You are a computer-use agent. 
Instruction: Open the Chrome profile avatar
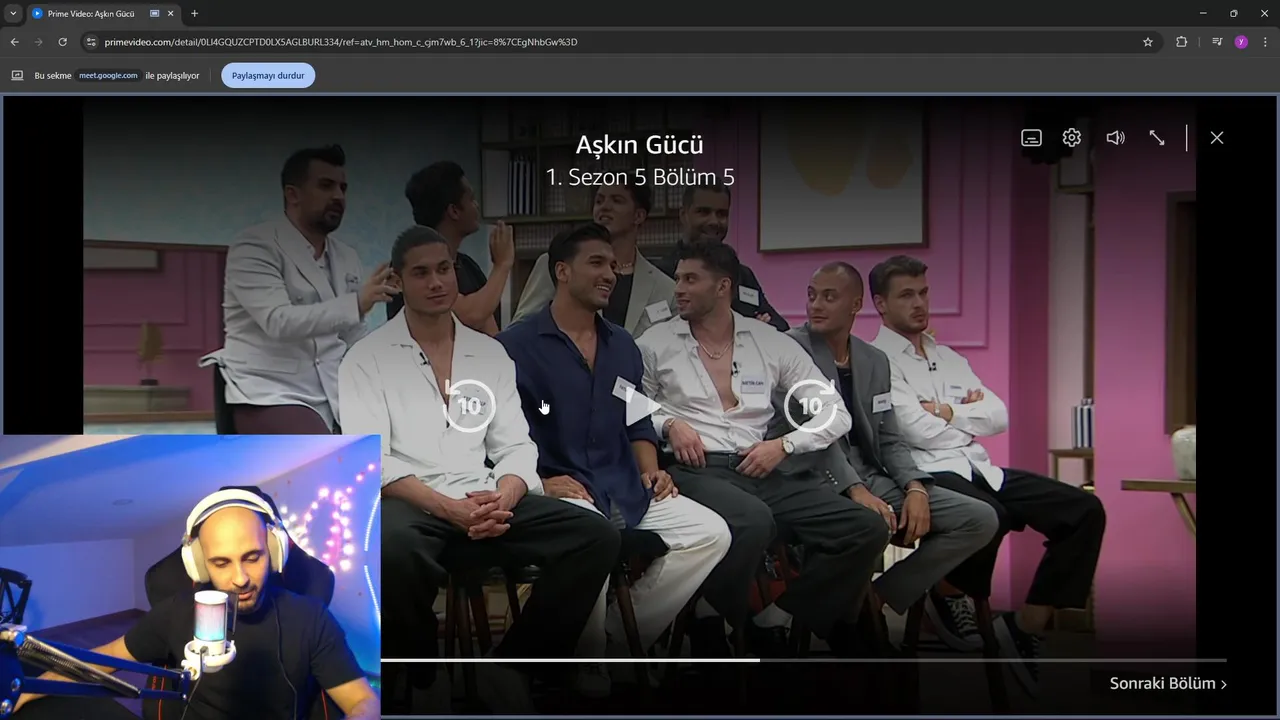point(1241,42)
